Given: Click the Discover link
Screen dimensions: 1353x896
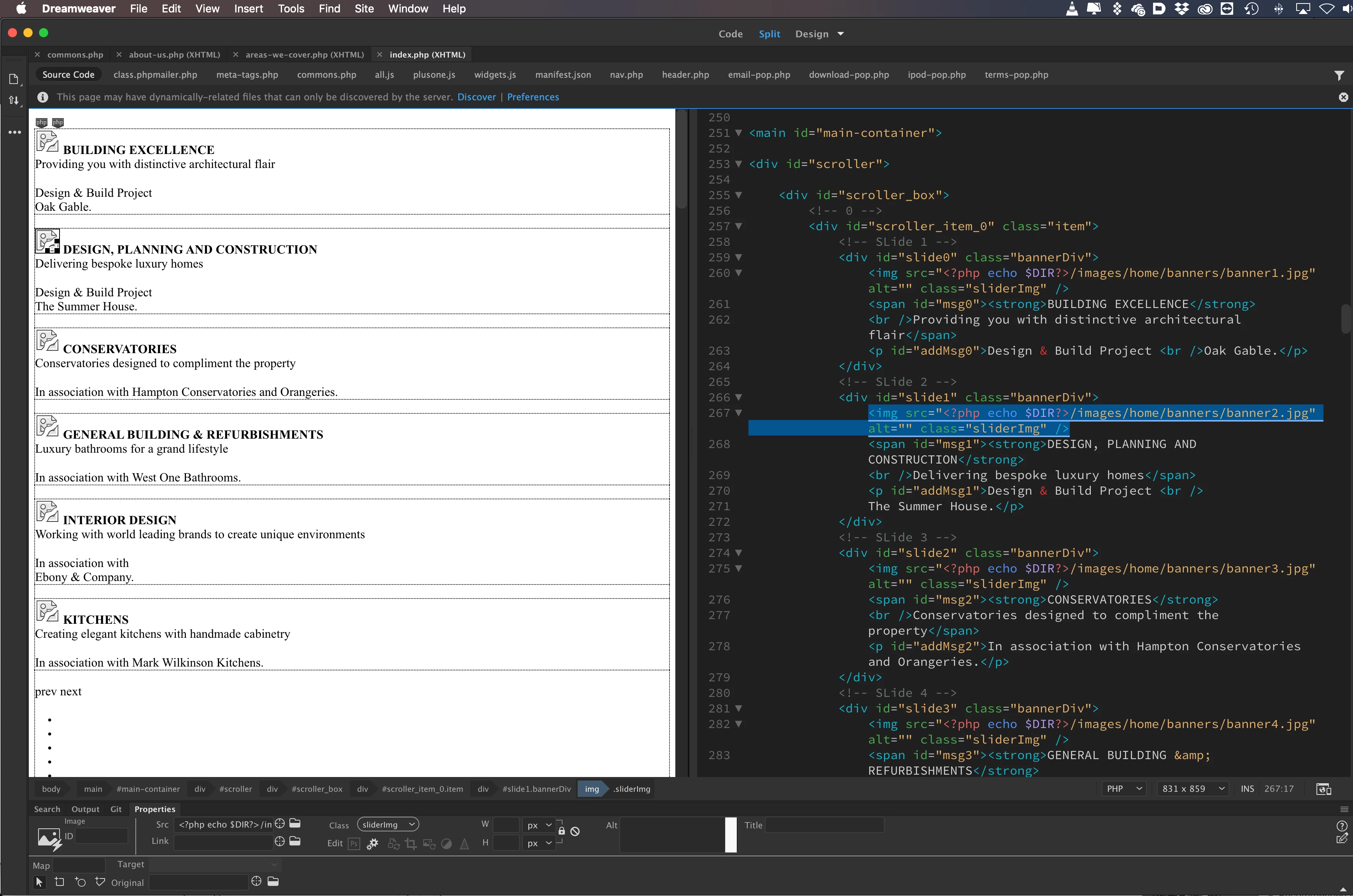Looking at the screenshot, I should pos(476,97).
